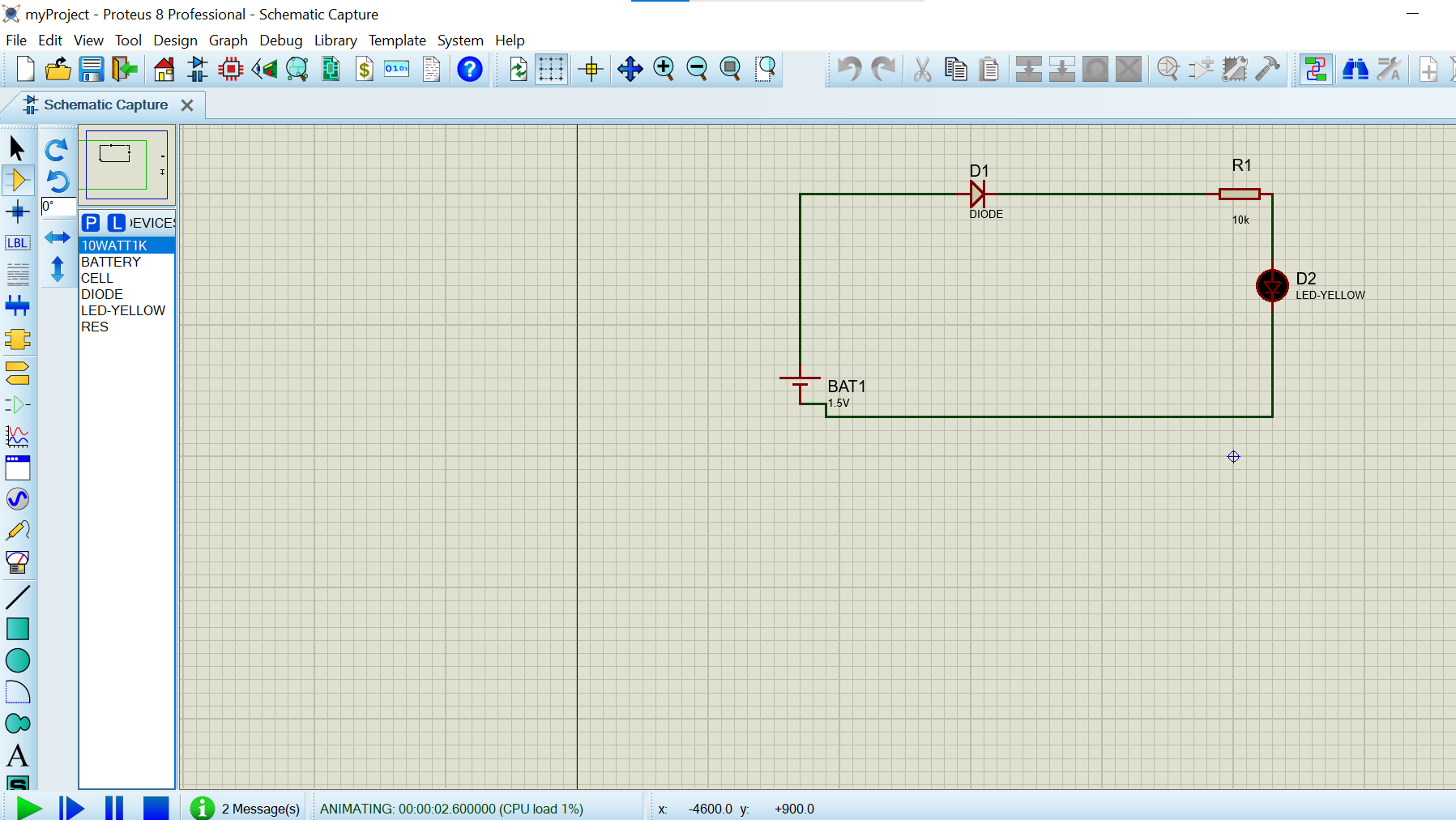Image resolution: width=1456 pixels, height=820 pixels.
Task: Select the Component mode tool
Action: click(18, 180)
